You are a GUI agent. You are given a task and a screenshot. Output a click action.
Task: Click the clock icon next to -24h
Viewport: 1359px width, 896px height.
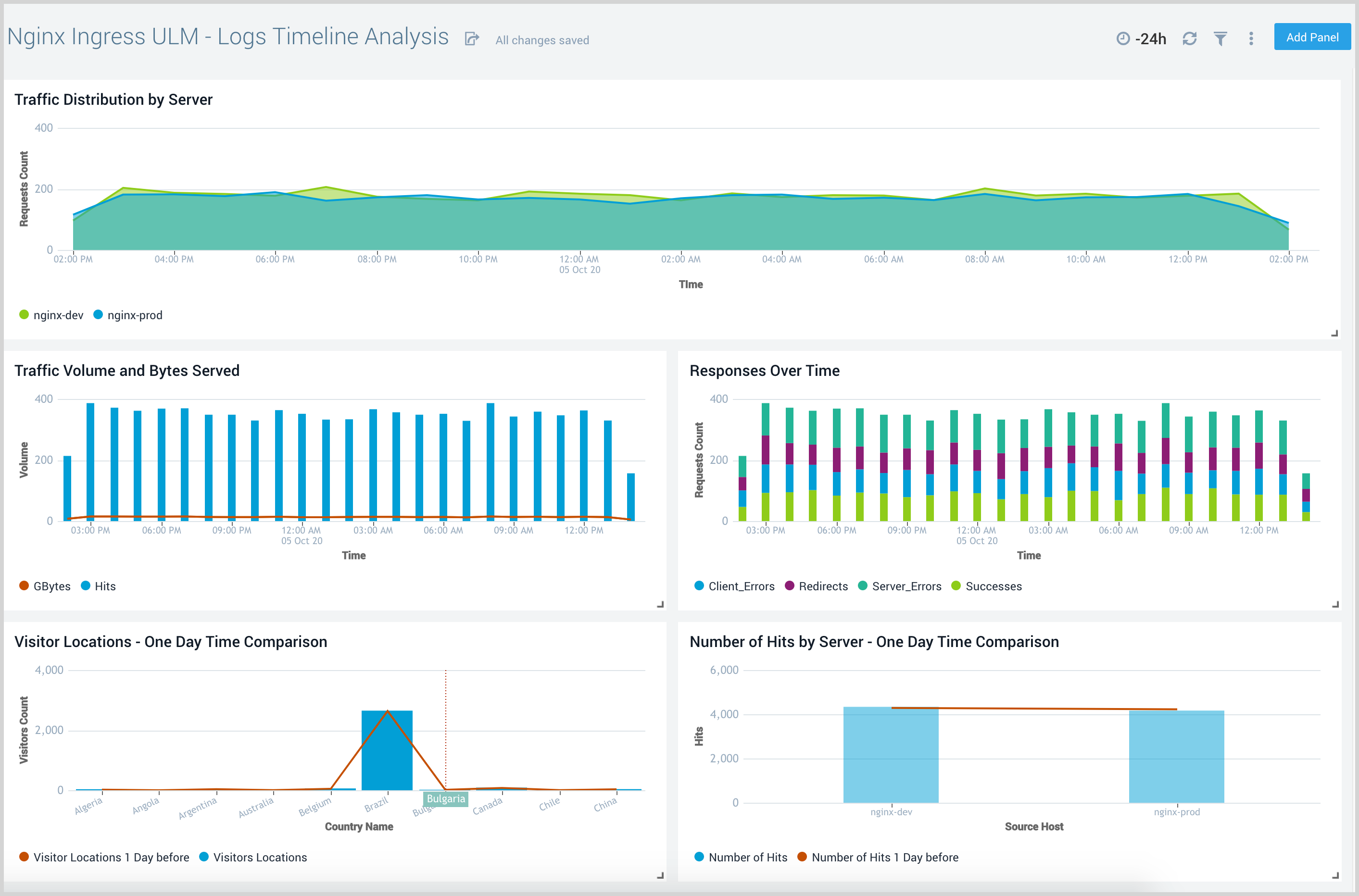coord(1123,38)
